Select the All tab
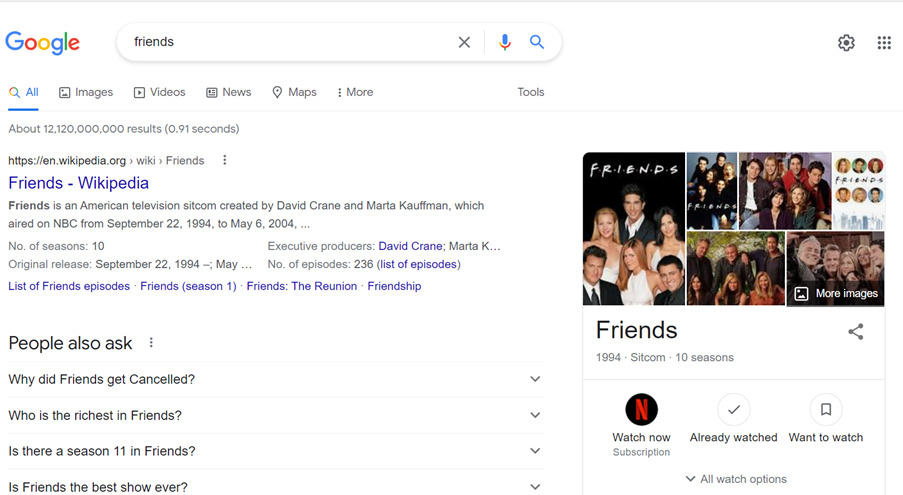Viewport: 903px width, 495px height. (x=24, y=92)
